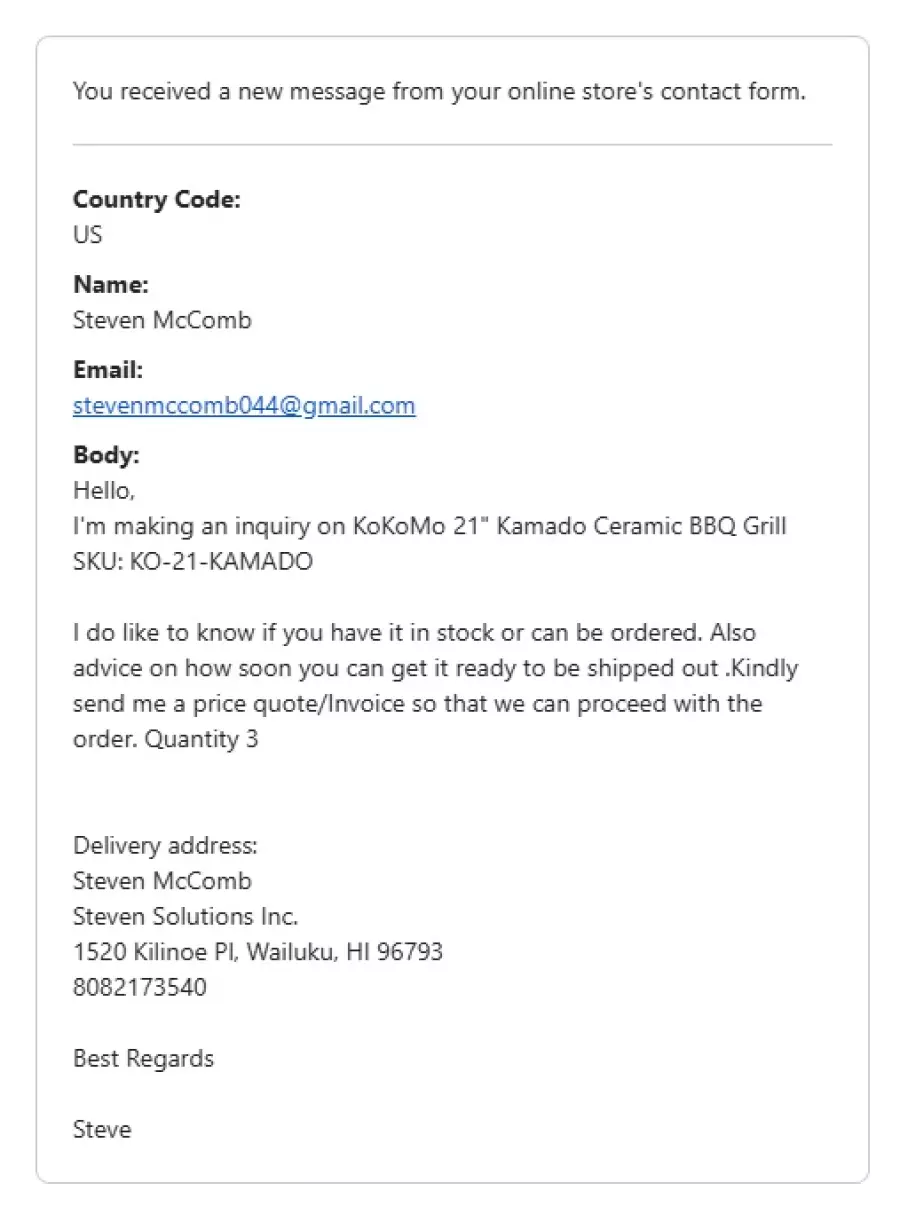
Task: Click the SKU: KO-21-KAMADO text
Action: [193, 562]
